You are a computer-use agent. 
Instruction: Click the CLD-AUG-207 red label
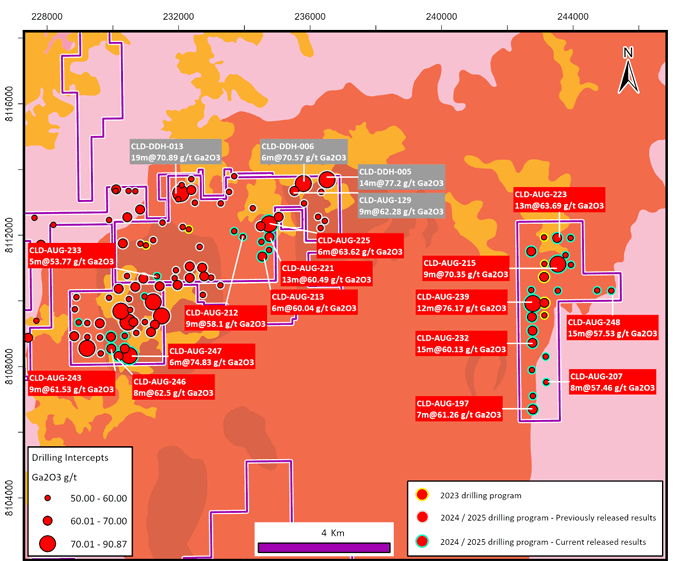tap(612, 381)
